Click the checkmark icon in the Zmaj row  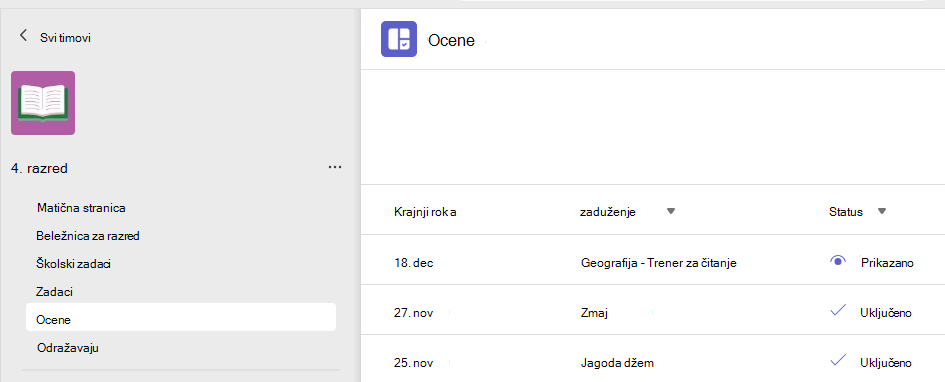(838, 311)
